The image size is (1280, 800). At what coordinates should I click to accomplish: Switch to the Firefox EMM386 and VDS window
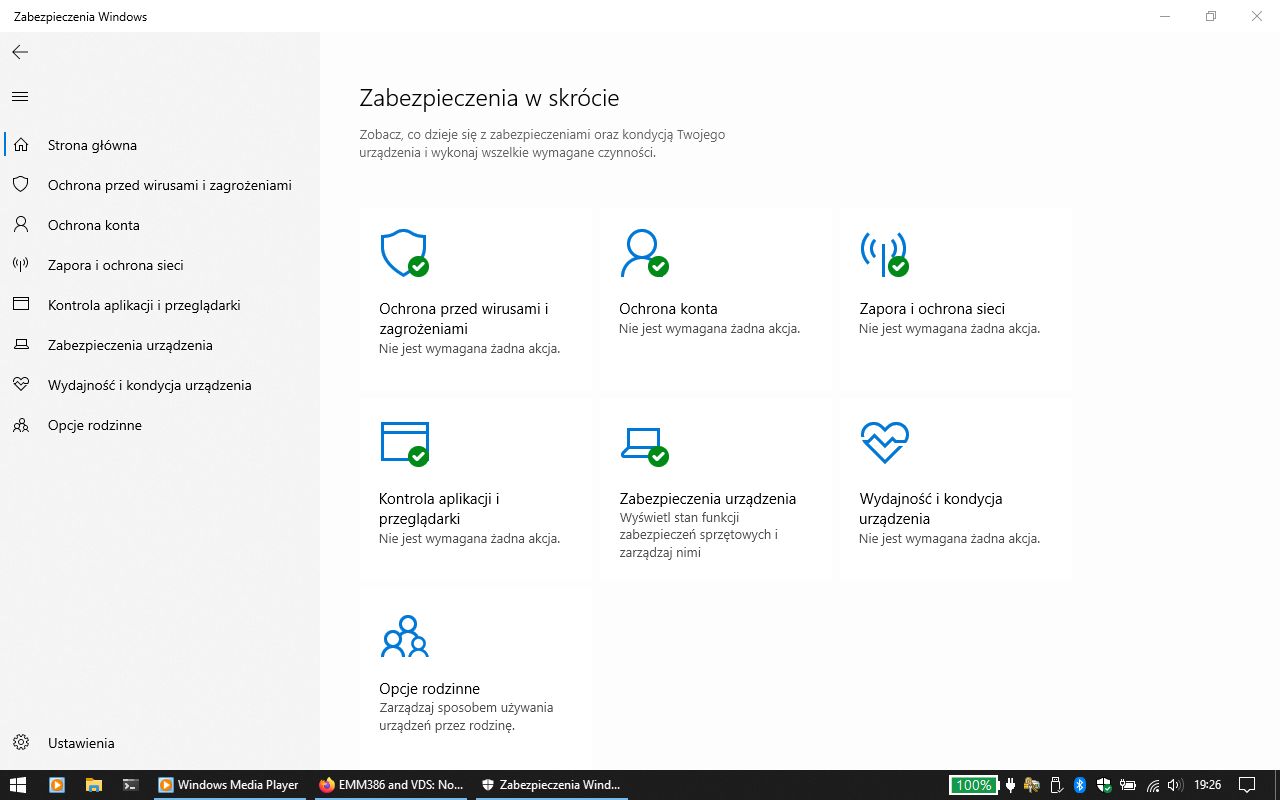coord(389,785)
